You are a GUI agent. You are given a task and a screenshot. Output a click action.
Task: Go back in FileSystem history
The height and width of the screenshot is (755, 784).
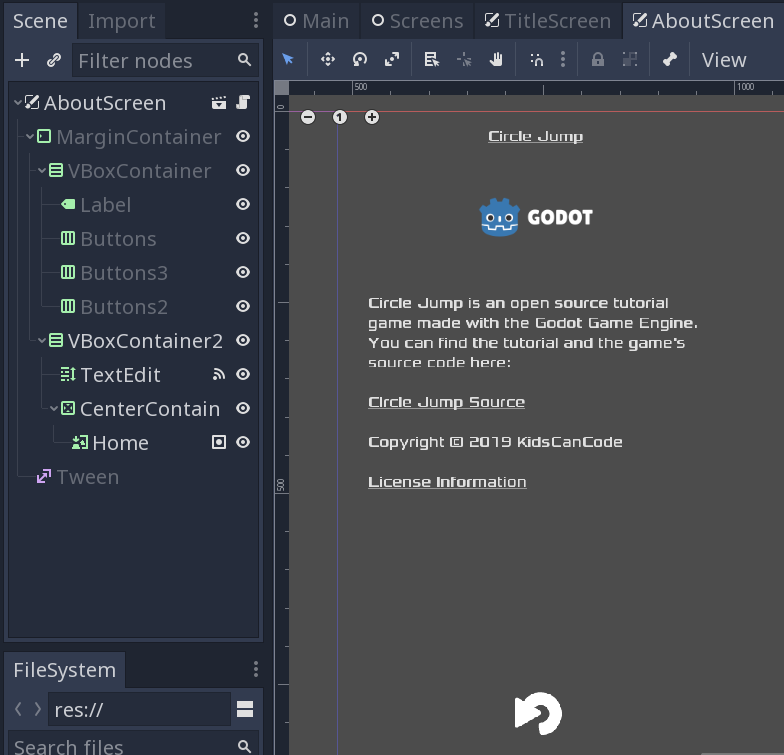(x=18, y=709)
